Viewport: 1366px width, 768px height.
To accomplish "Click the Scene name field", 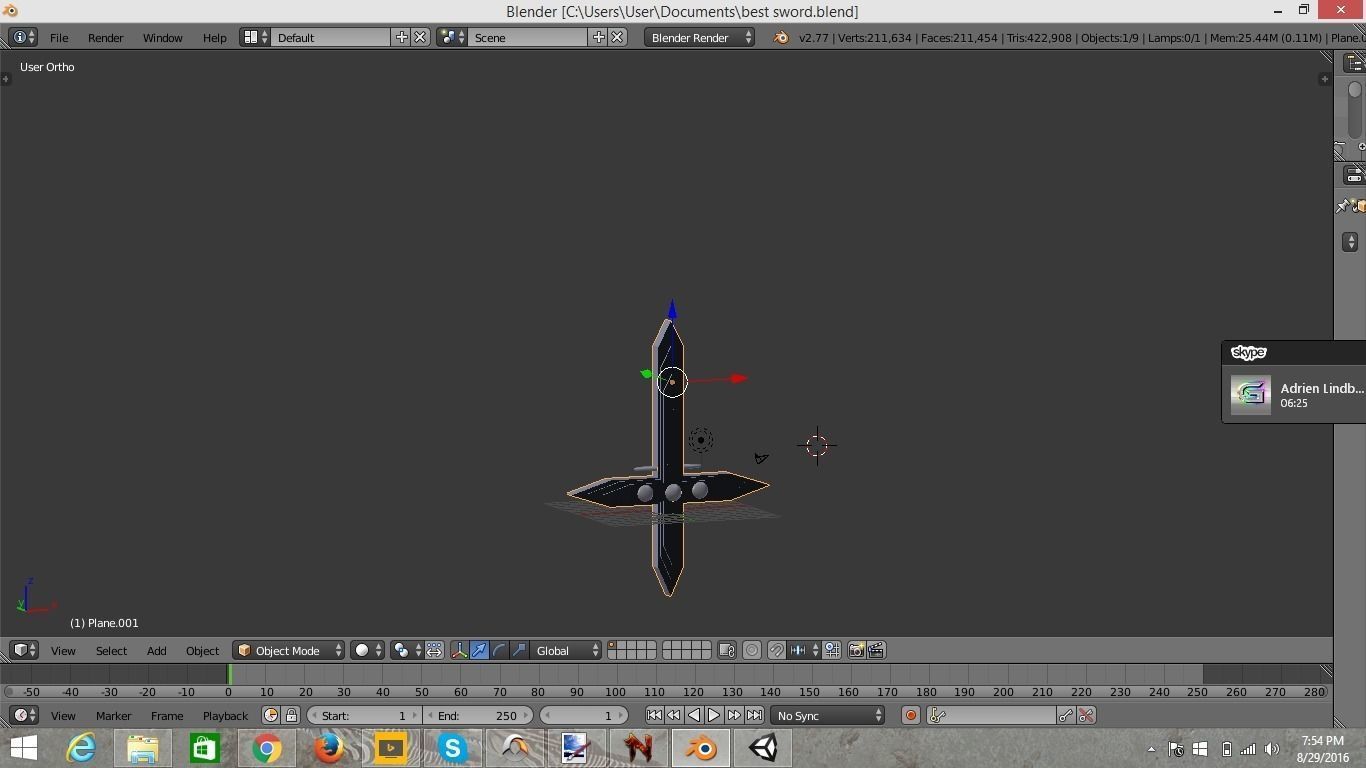I will [x=528, y=37].
